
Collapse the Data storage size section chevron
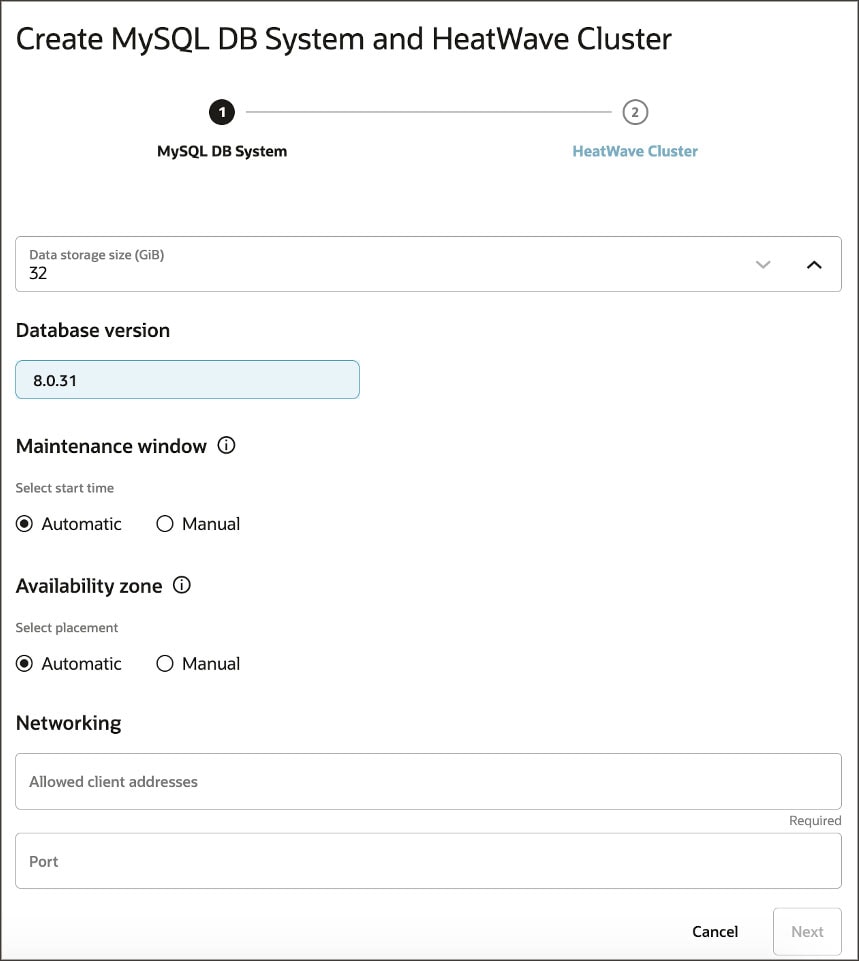pos(814,264)
